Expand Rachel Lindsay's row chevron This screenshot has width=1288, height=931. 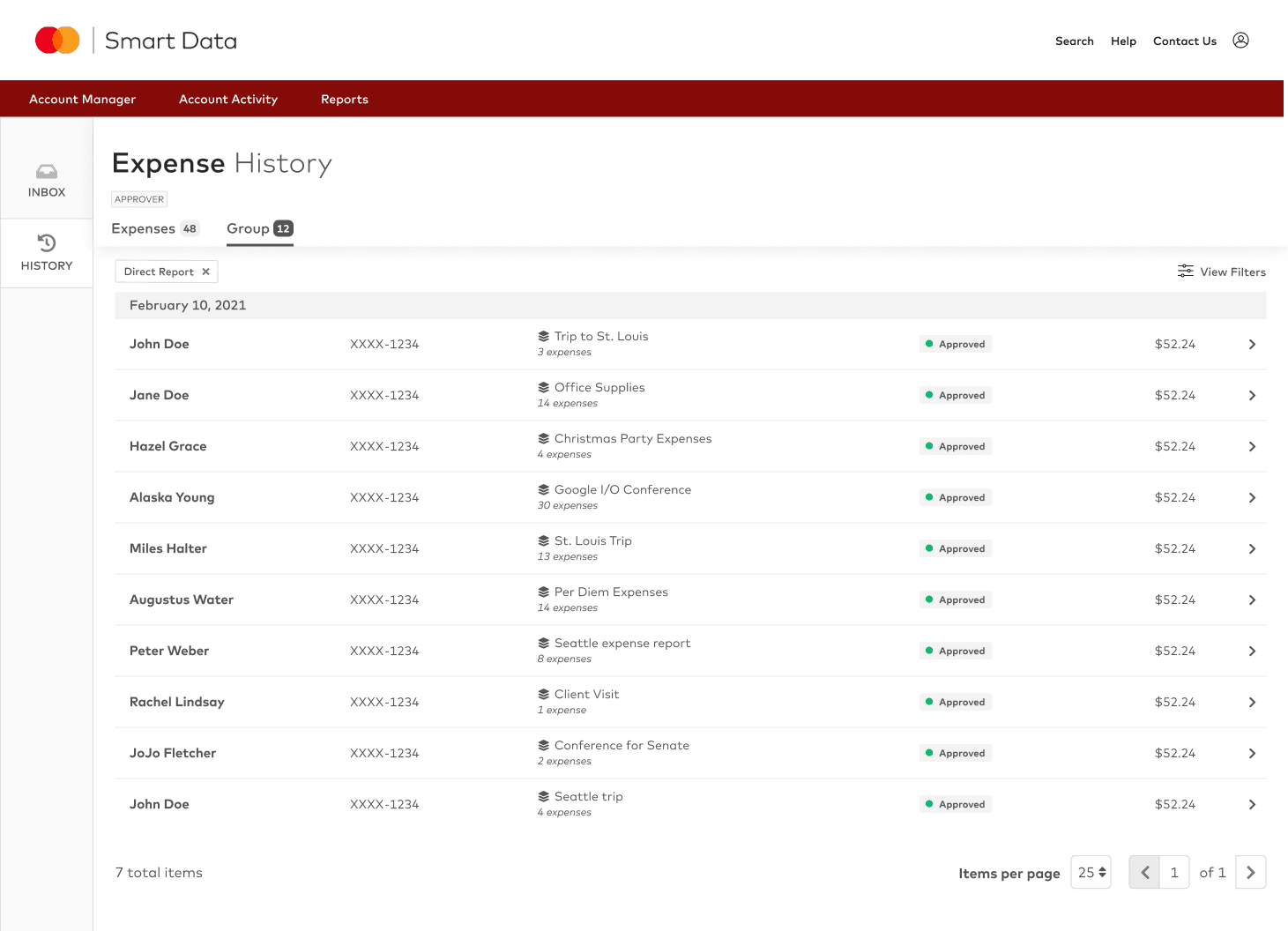point(1252,702)
